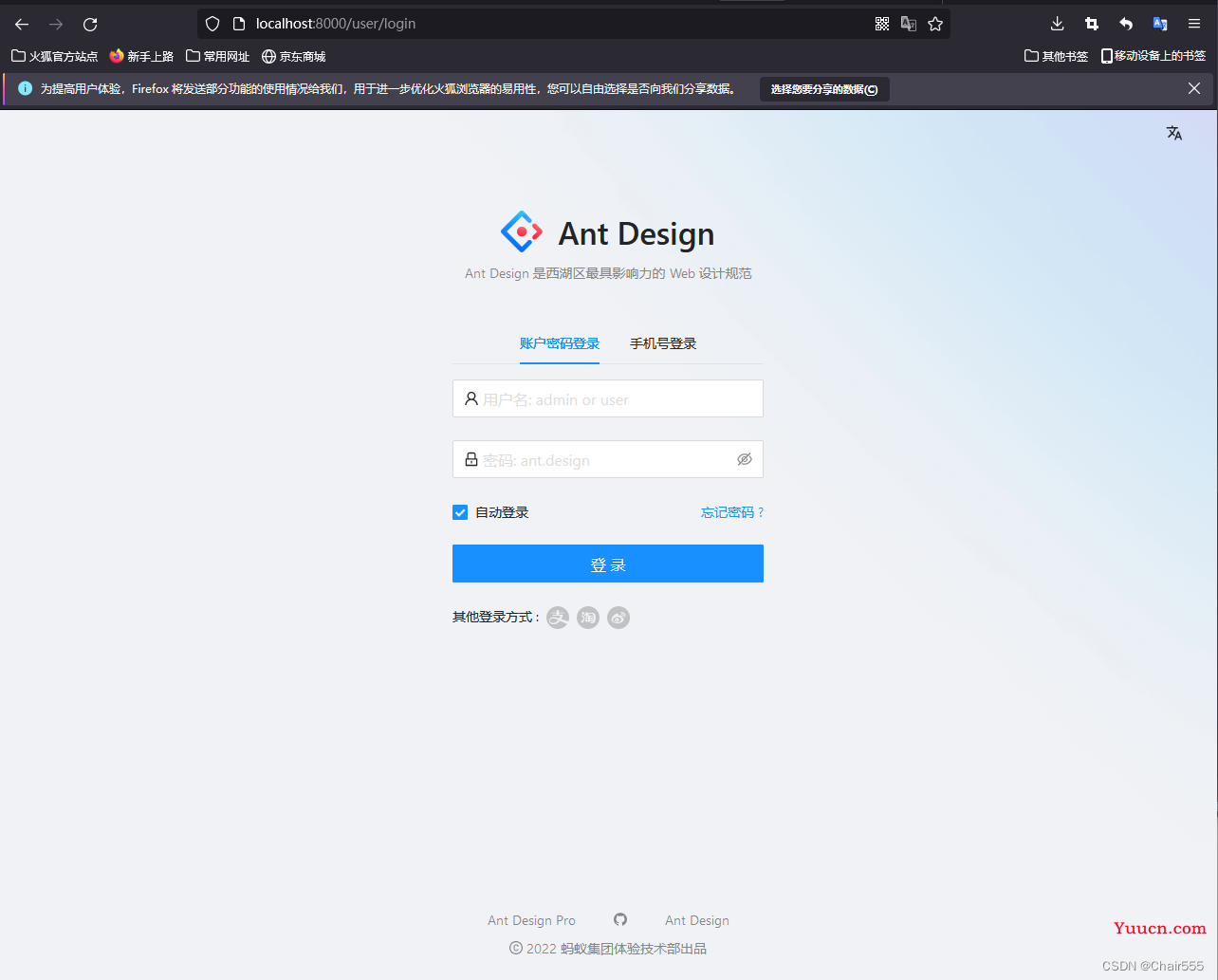Switch to 账户密码登录 tab
Image resolution: width=1218 pixels, height=980 pixels.
pyautogui.click(x=560, y=343)
